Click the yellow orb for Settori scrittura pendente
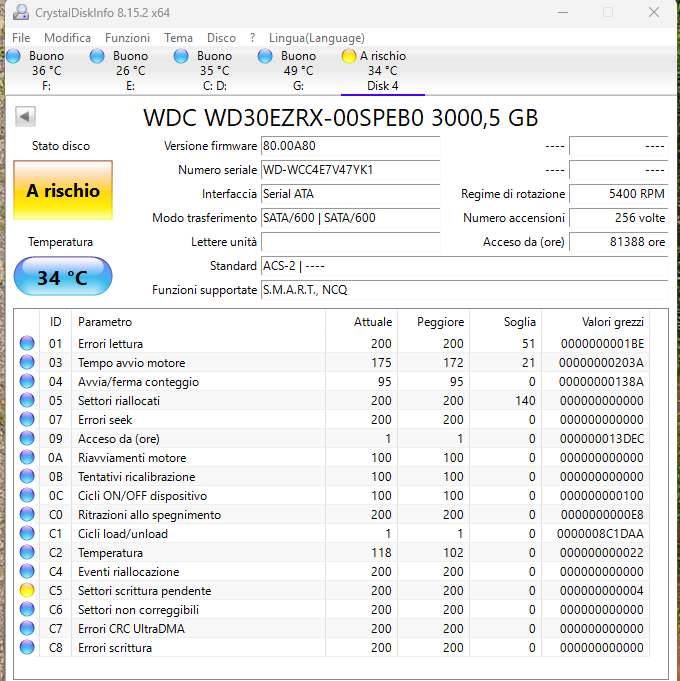 point(27,590)
